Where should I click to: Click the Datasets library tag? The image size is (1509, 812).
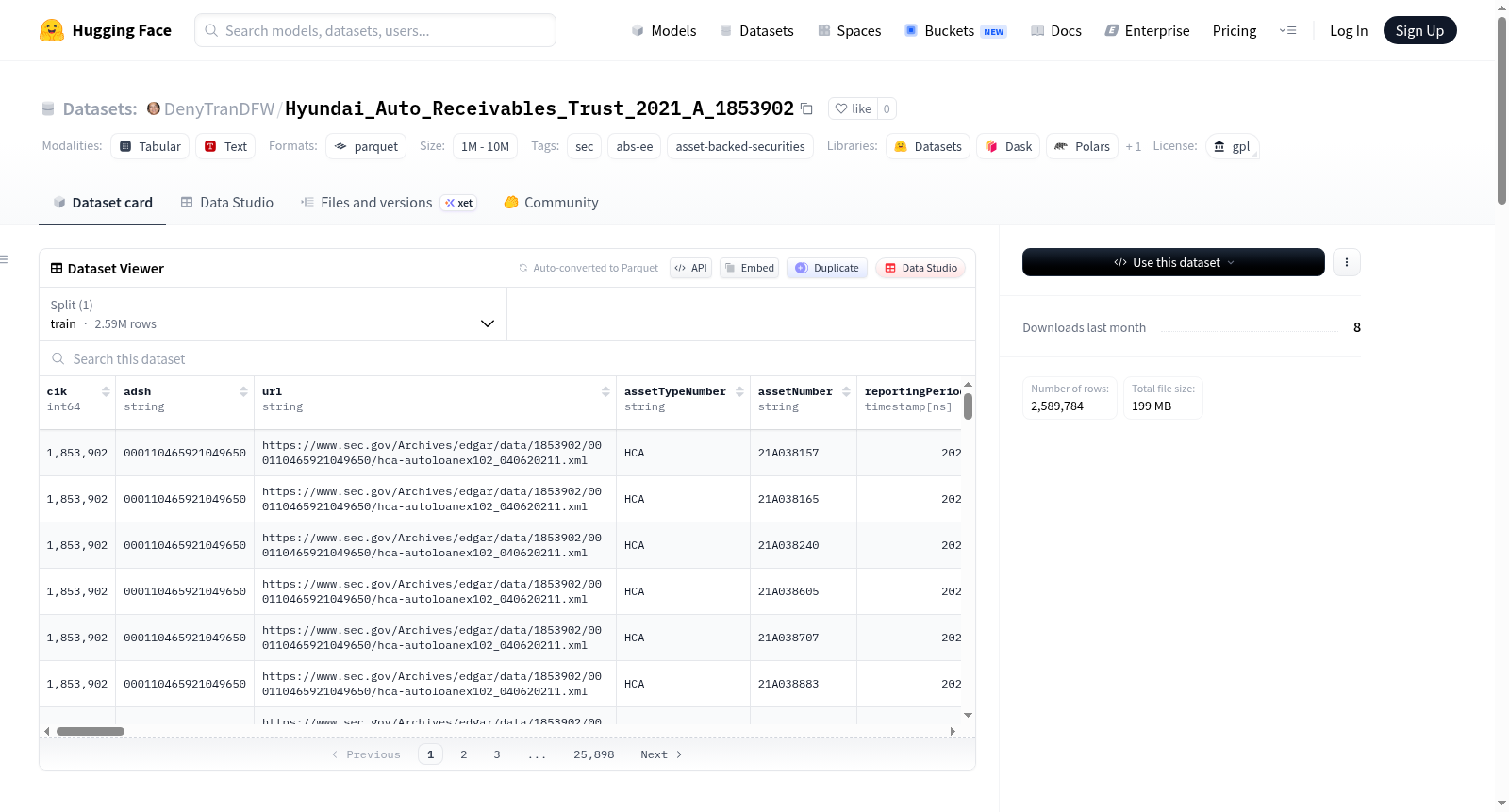[928, 146]
